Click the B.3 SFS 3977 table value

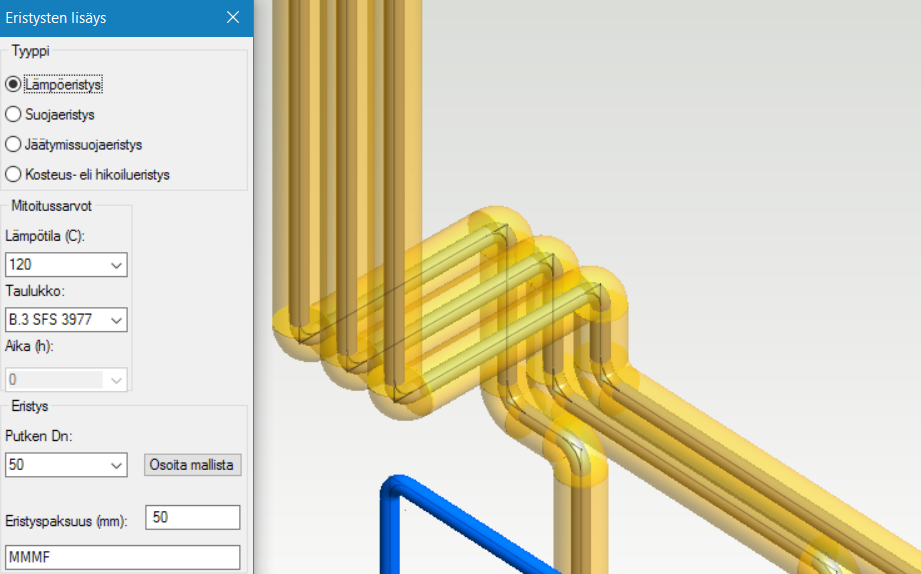pyautogui.click(x=55, y=320)
